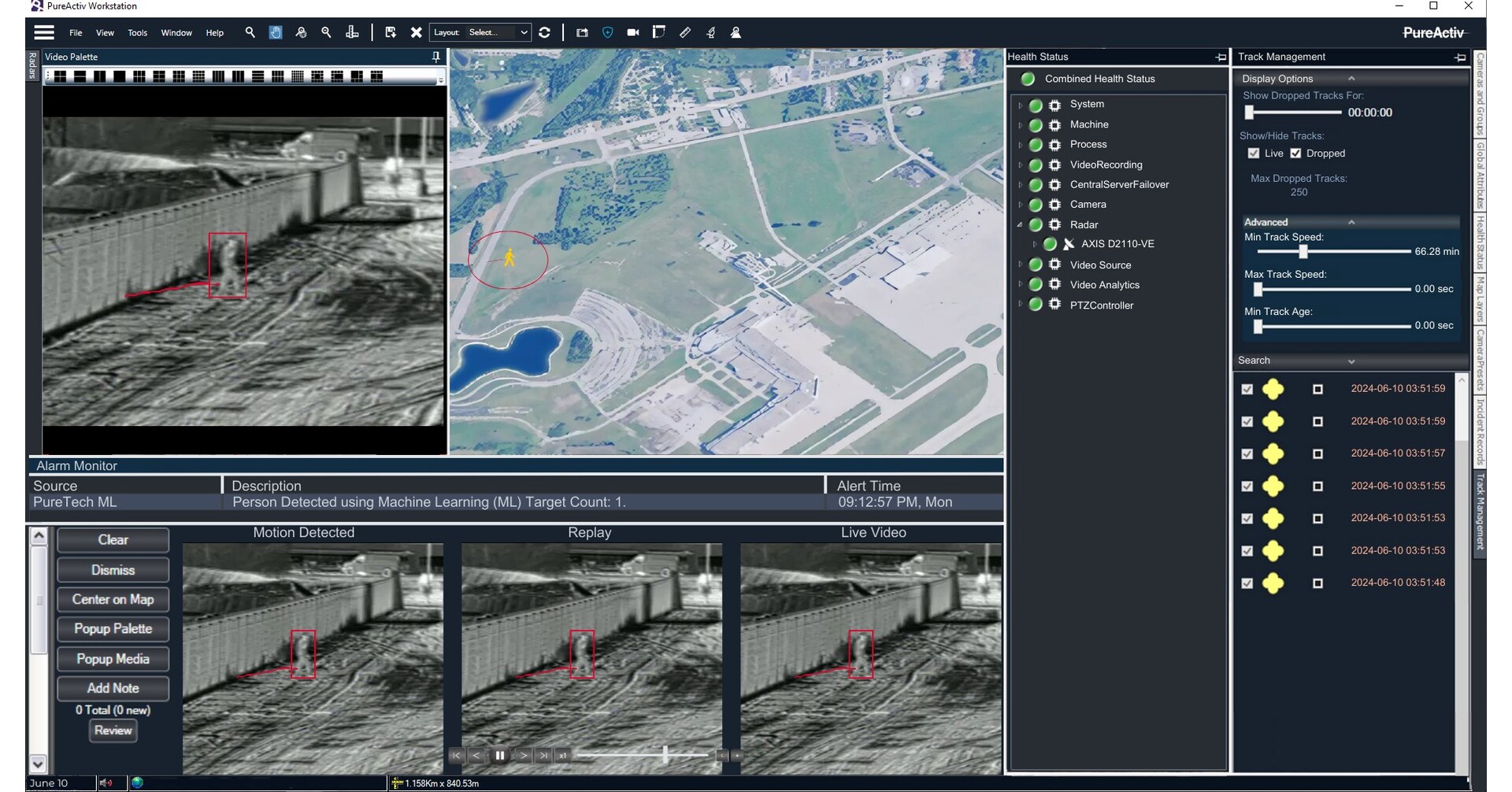Expand the System health node
This screenshot has height=792, width=1512.
point(1021,105)
